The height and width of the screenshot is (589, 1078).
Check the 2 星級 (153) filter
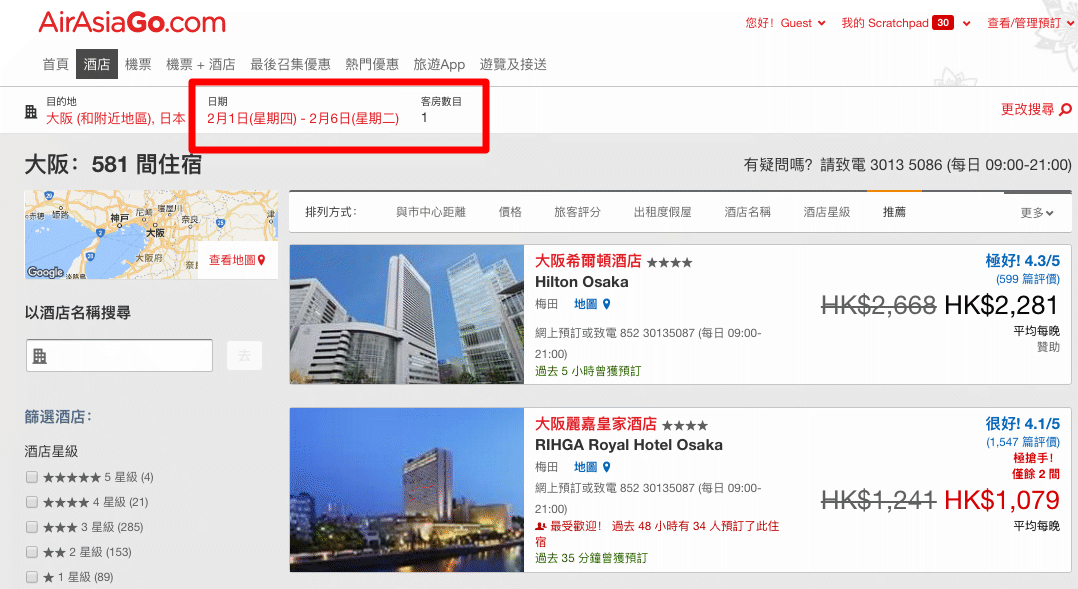click(32, 552)
